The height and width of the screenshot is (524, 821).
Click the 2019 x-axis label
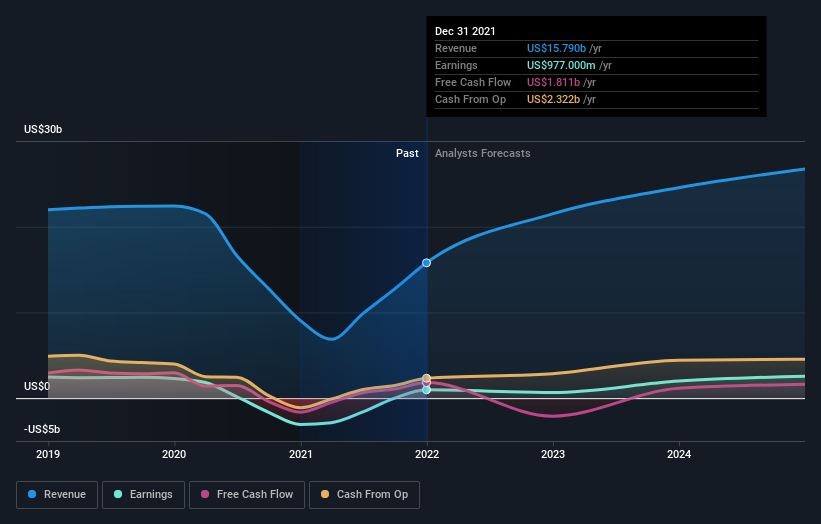coord(48,454)
